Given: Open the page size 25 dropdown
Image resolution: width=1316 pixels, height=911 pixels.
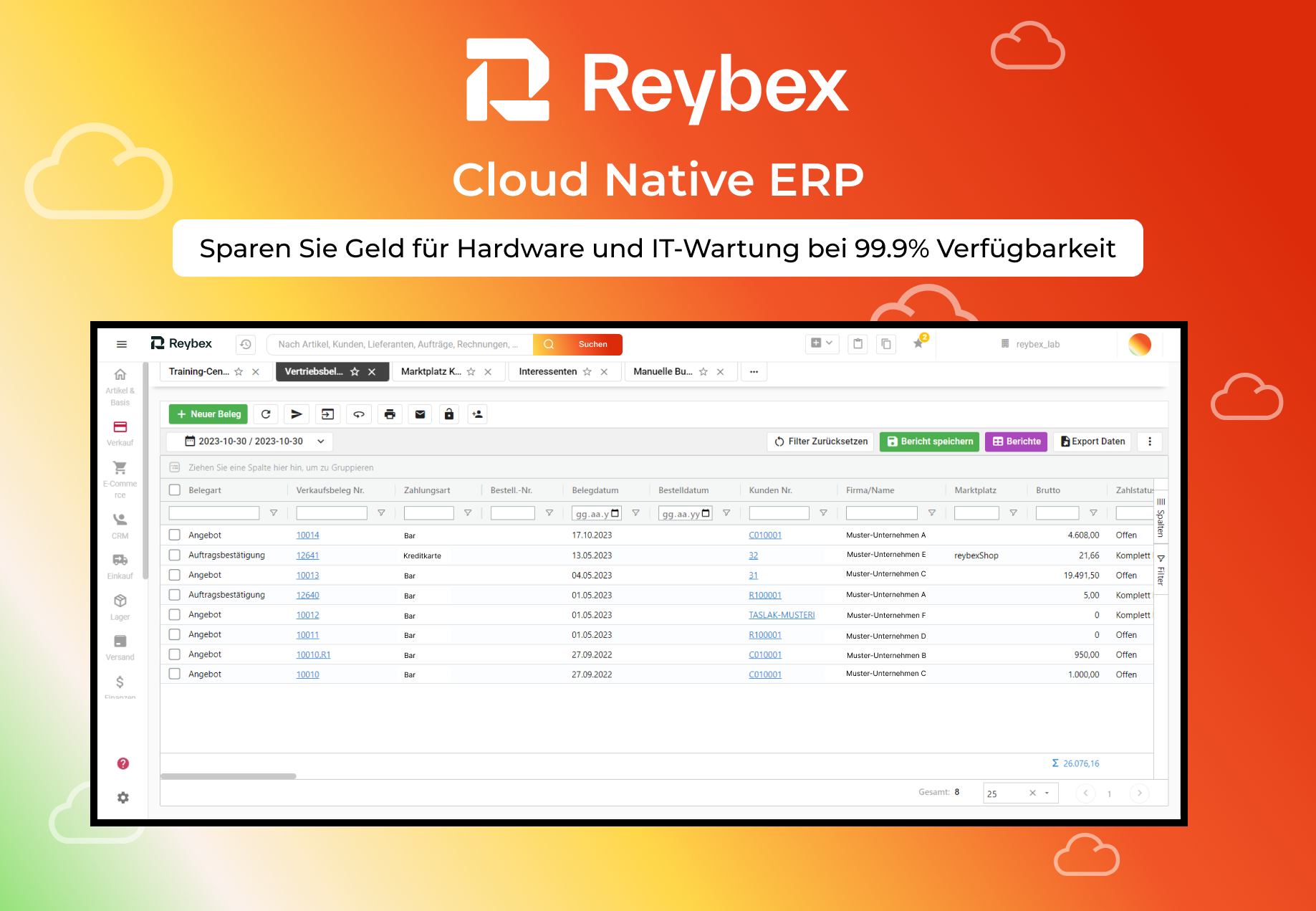Looking at the screenshot, I should [x=1047, y=793].
